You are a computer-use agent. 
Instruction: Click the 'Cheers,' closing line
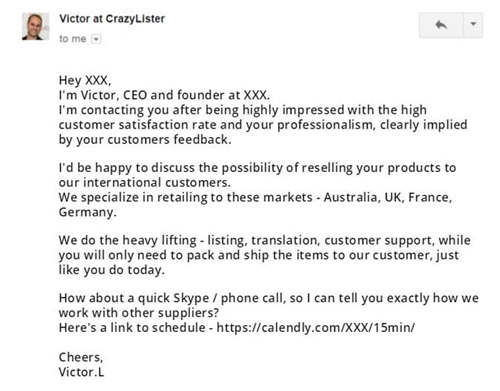[x=81, y=357]
